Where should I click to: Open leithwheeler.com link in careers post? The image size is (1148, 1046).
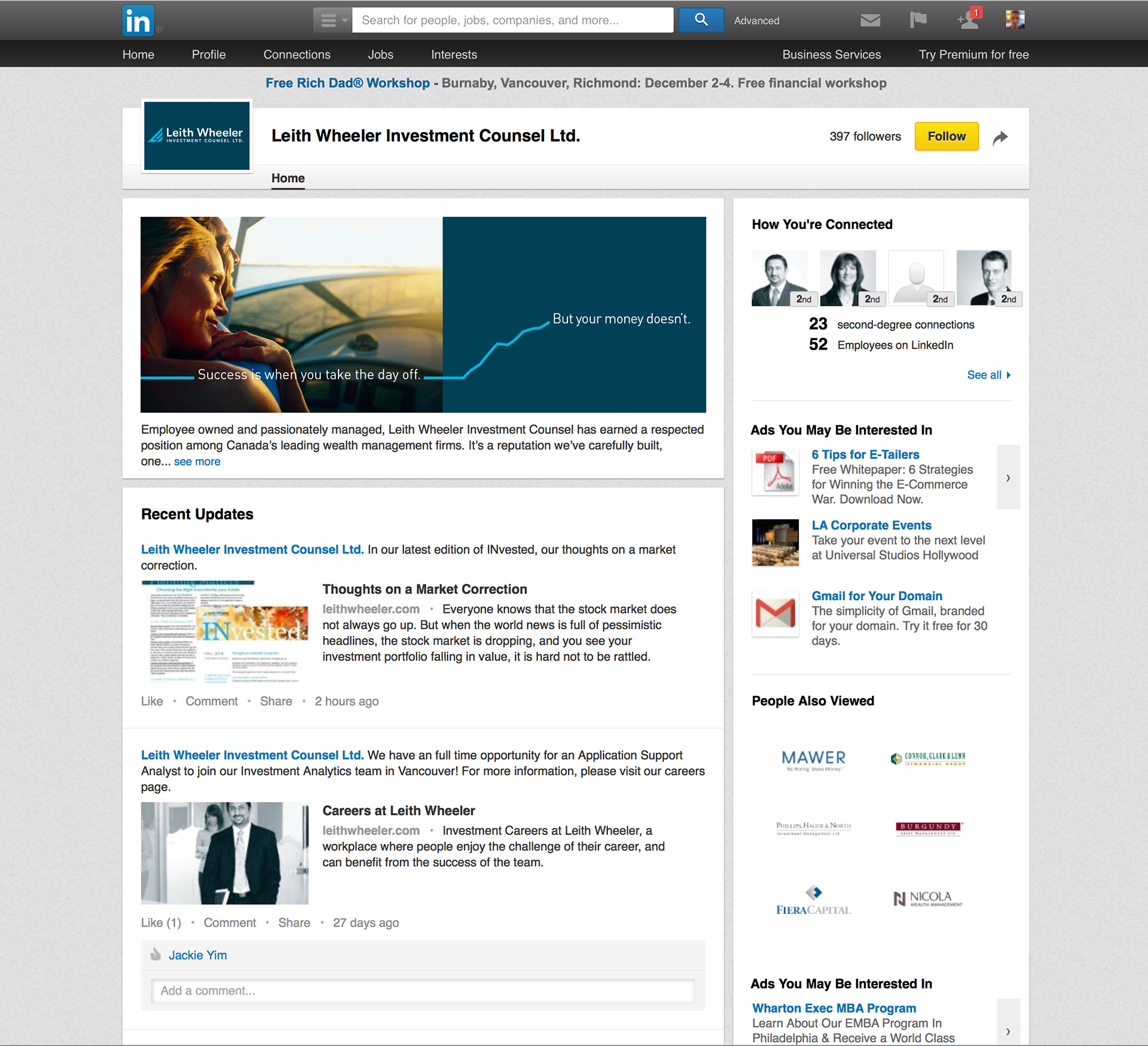[371, 830]
